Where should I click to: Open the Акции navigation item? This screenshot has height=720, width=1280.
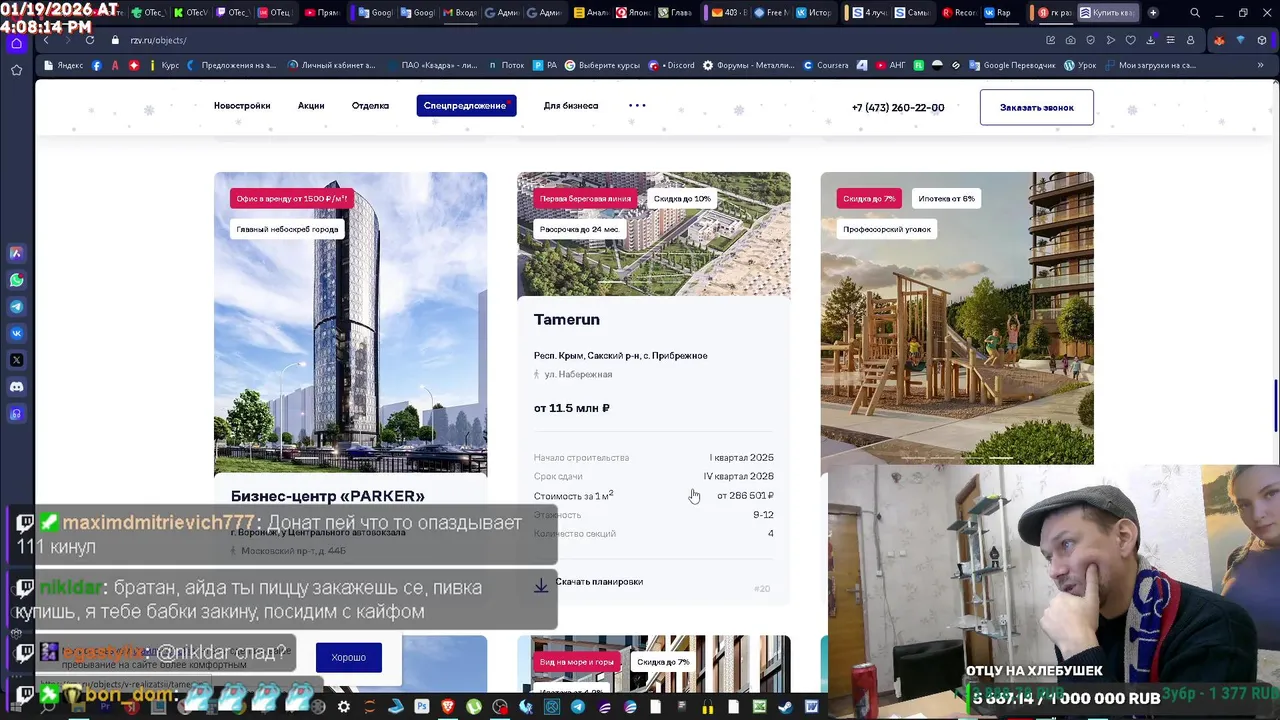[x=311, y=105]
